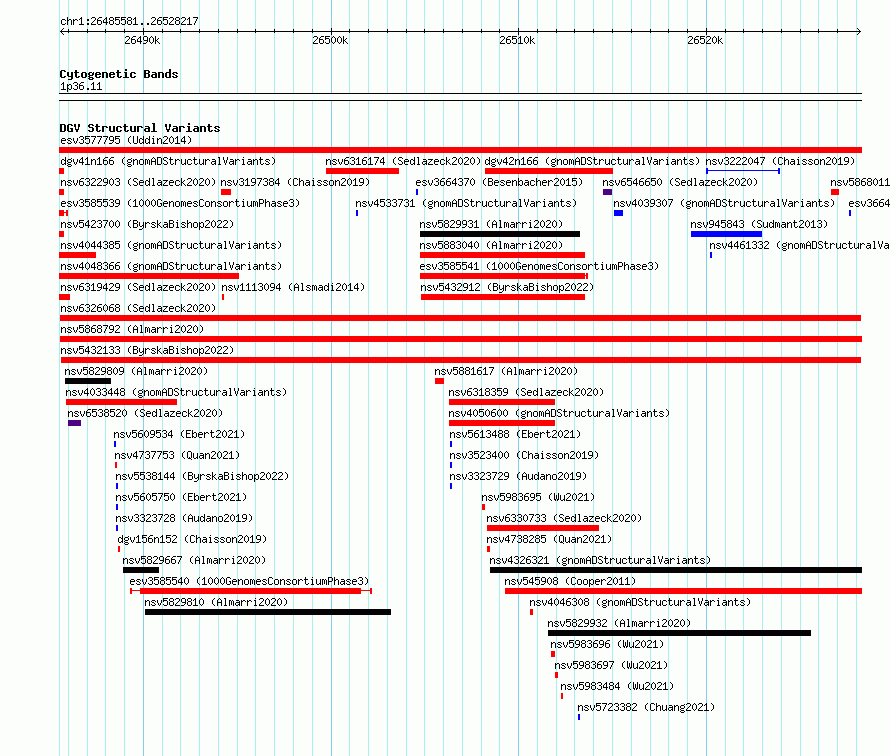Click the red nsv6330733 (Sedlazeck2020) bar
The image size is (890, 756).
(x=543, y=528)
